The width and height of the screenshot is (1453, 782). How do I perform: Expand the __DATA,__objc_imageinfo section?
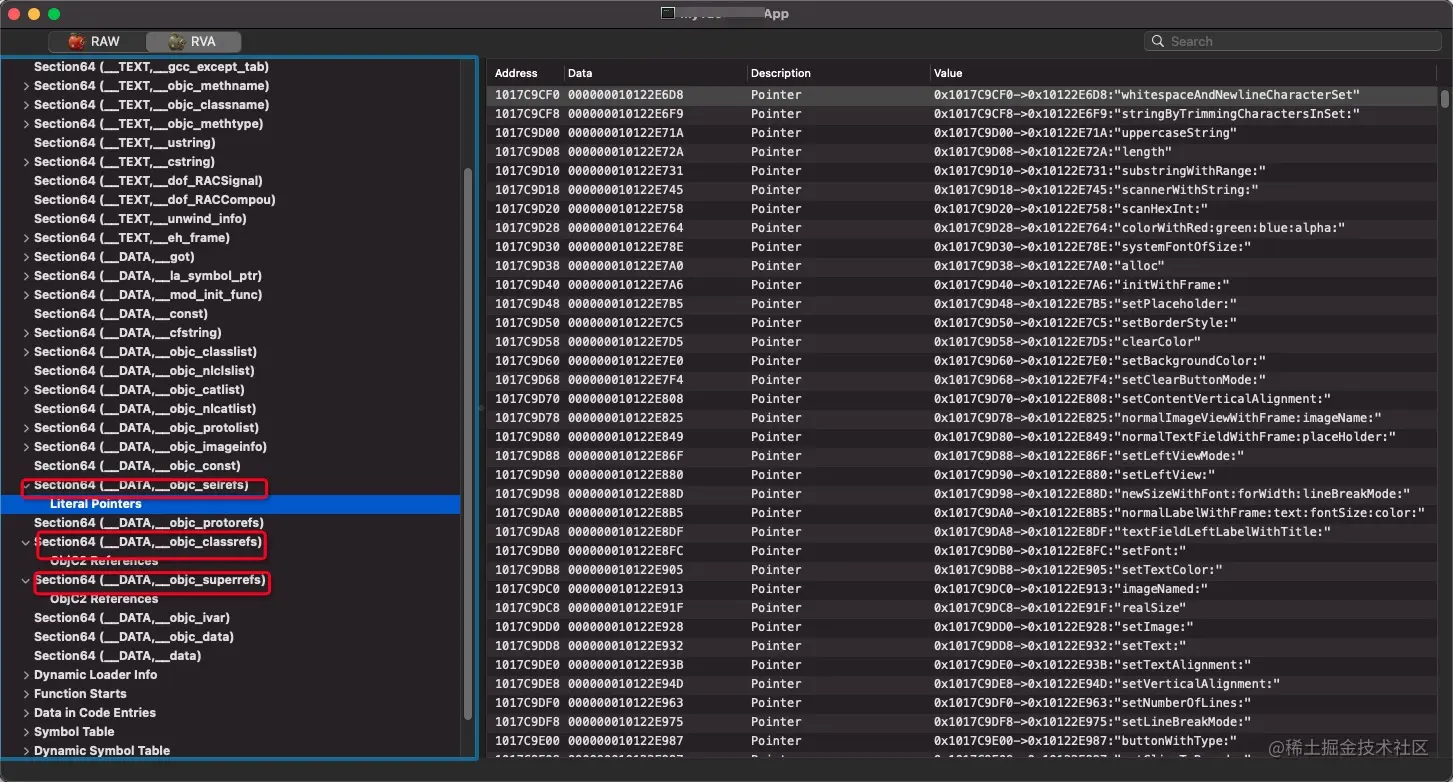point(26,447)
